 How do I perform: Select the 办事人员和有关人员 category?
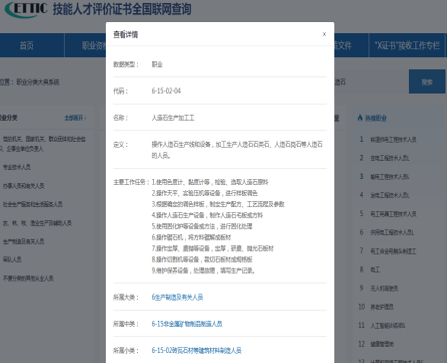point(23,186)
